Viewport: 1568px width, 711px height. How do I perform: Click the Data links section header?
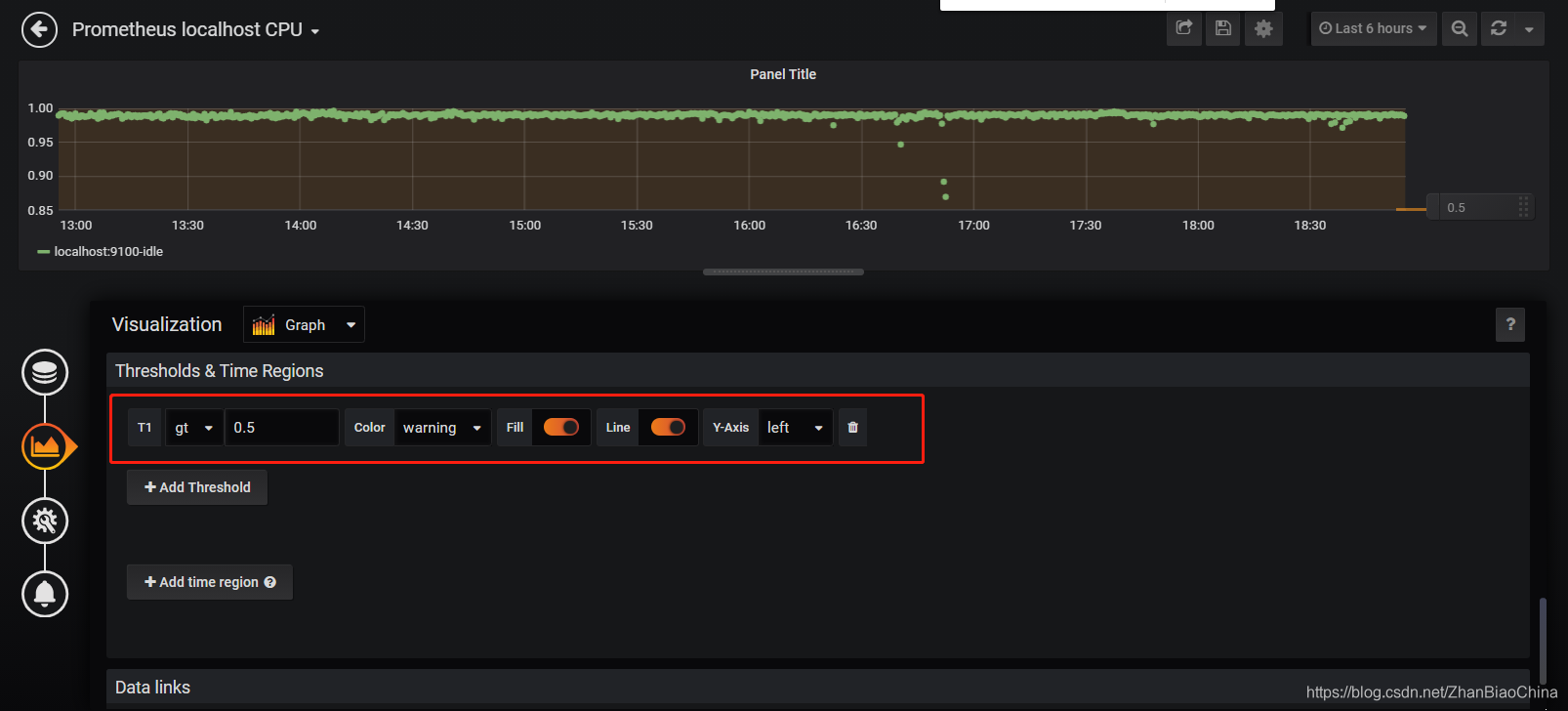(x=818, y=688)
